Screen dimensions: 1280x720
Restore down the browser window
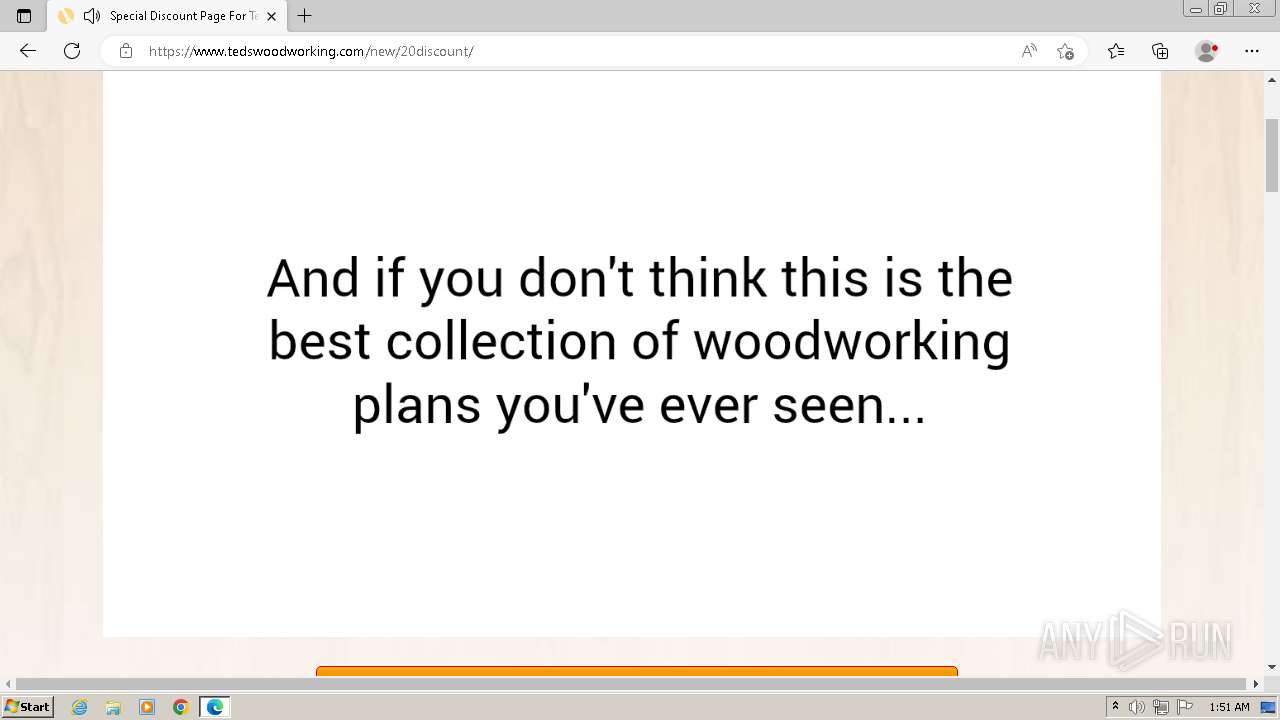[x=1220, y=9]
